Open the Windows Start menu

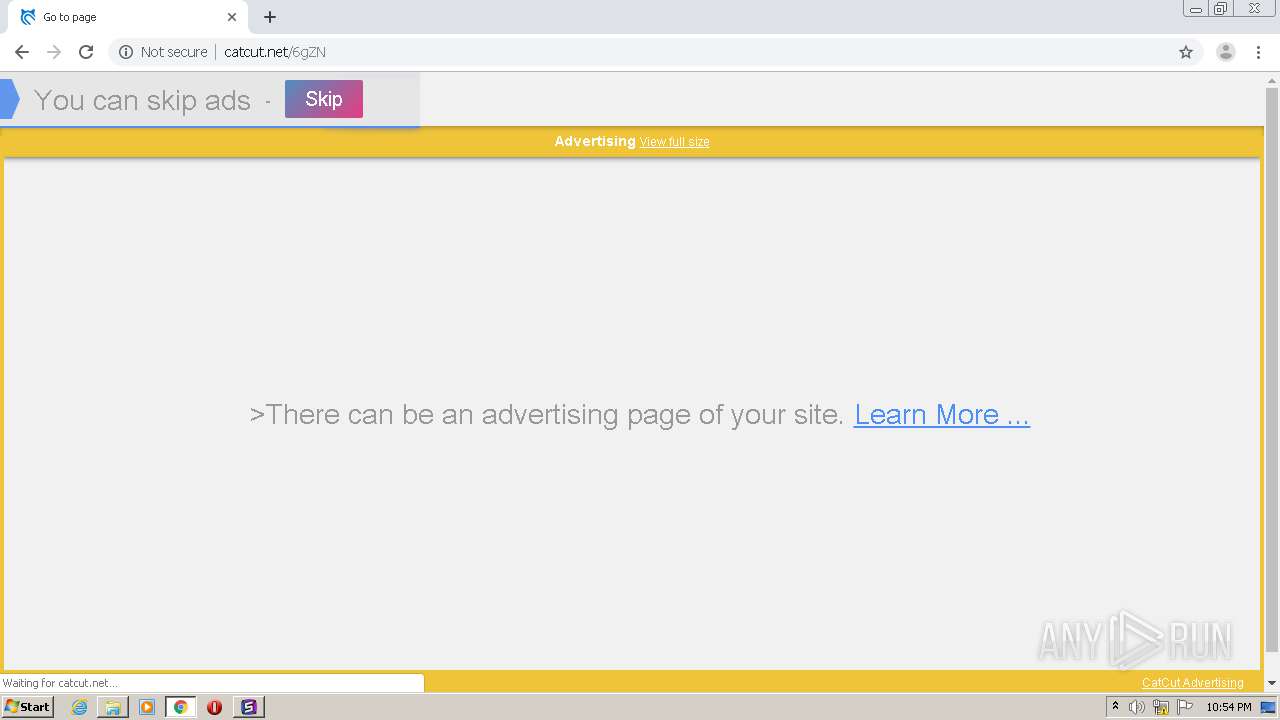27,707
